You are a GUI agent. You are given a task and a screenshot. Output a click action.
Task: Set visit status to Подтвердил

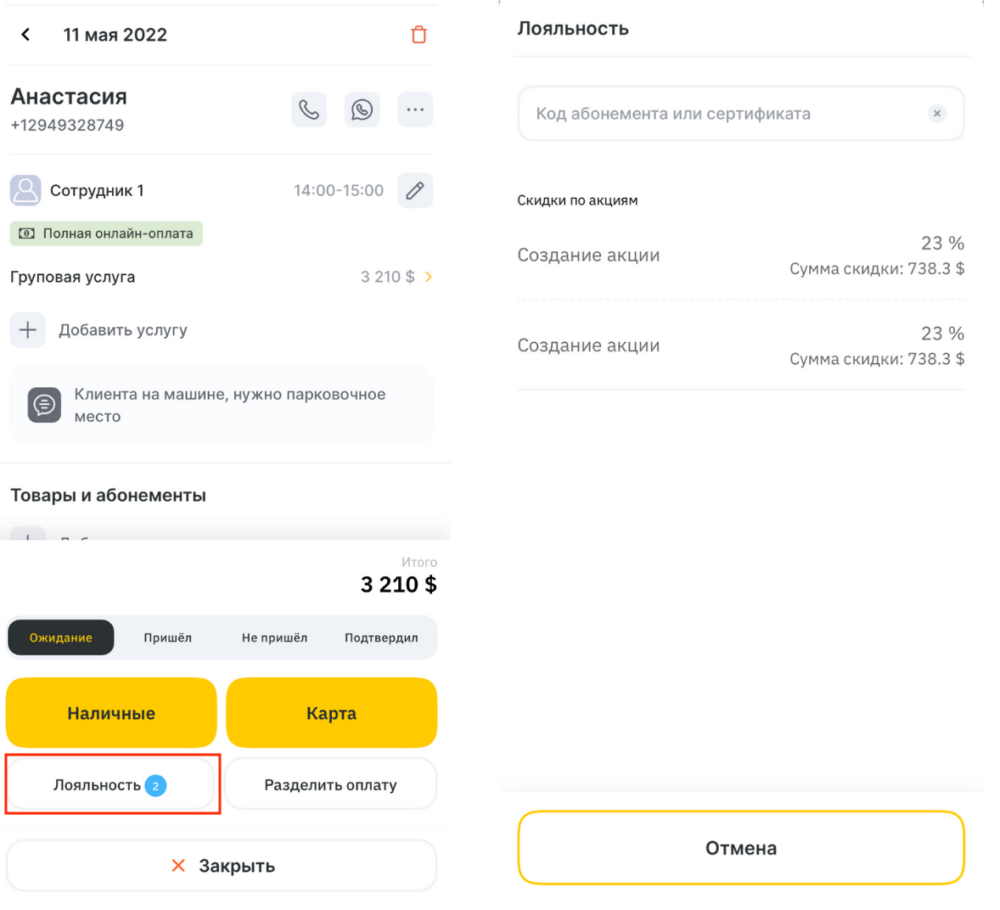[x=381, y=638]
